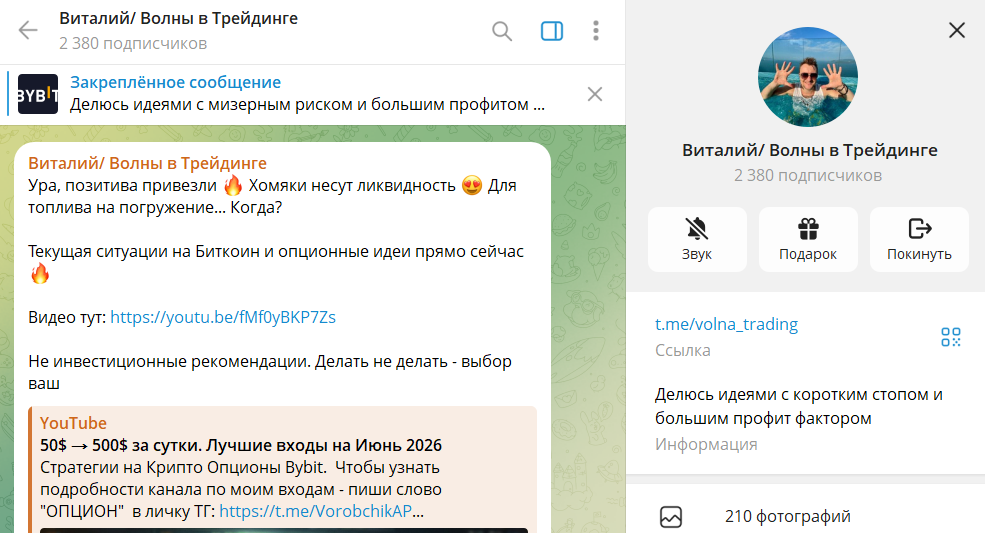Open 210 фотографий shared media row

coord(805,516)
